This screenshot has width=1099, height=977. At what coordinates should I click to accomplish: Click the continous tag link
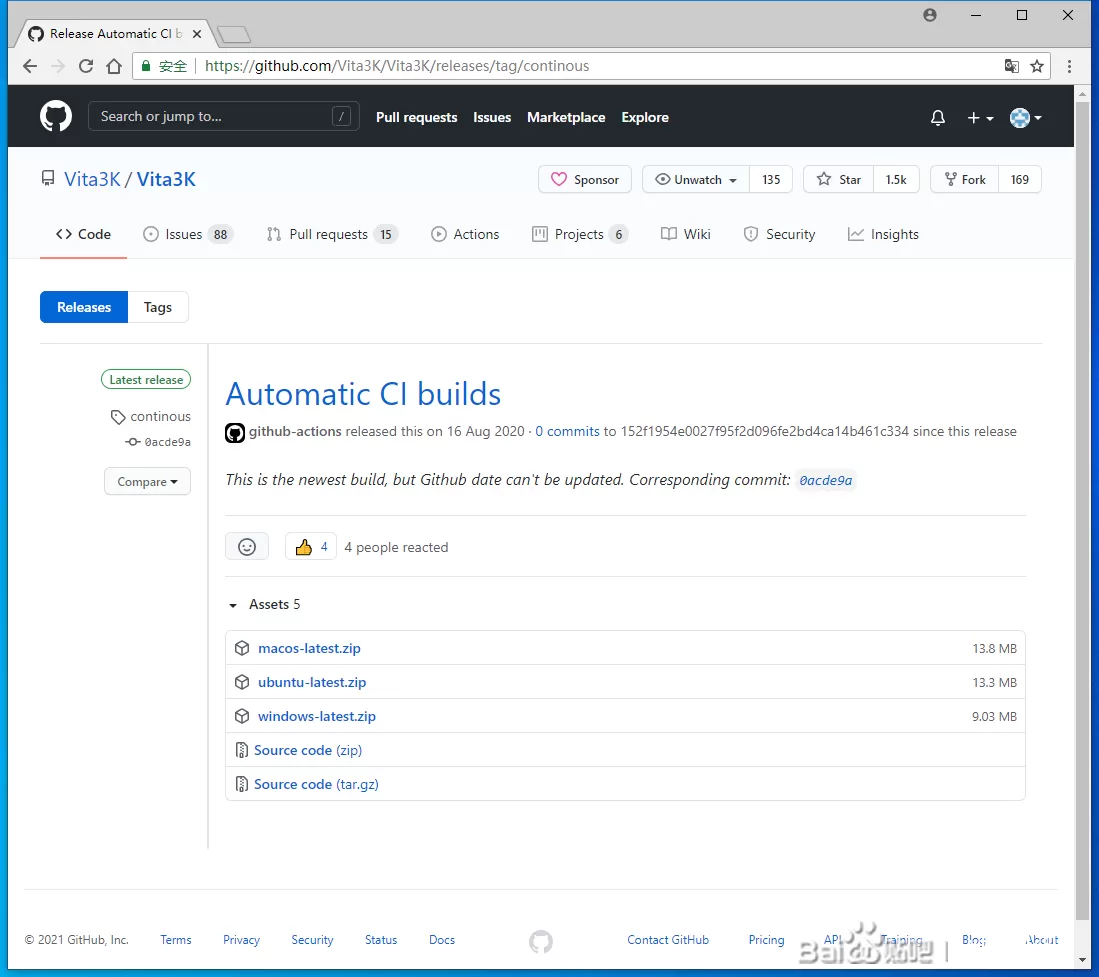[151, 416]
